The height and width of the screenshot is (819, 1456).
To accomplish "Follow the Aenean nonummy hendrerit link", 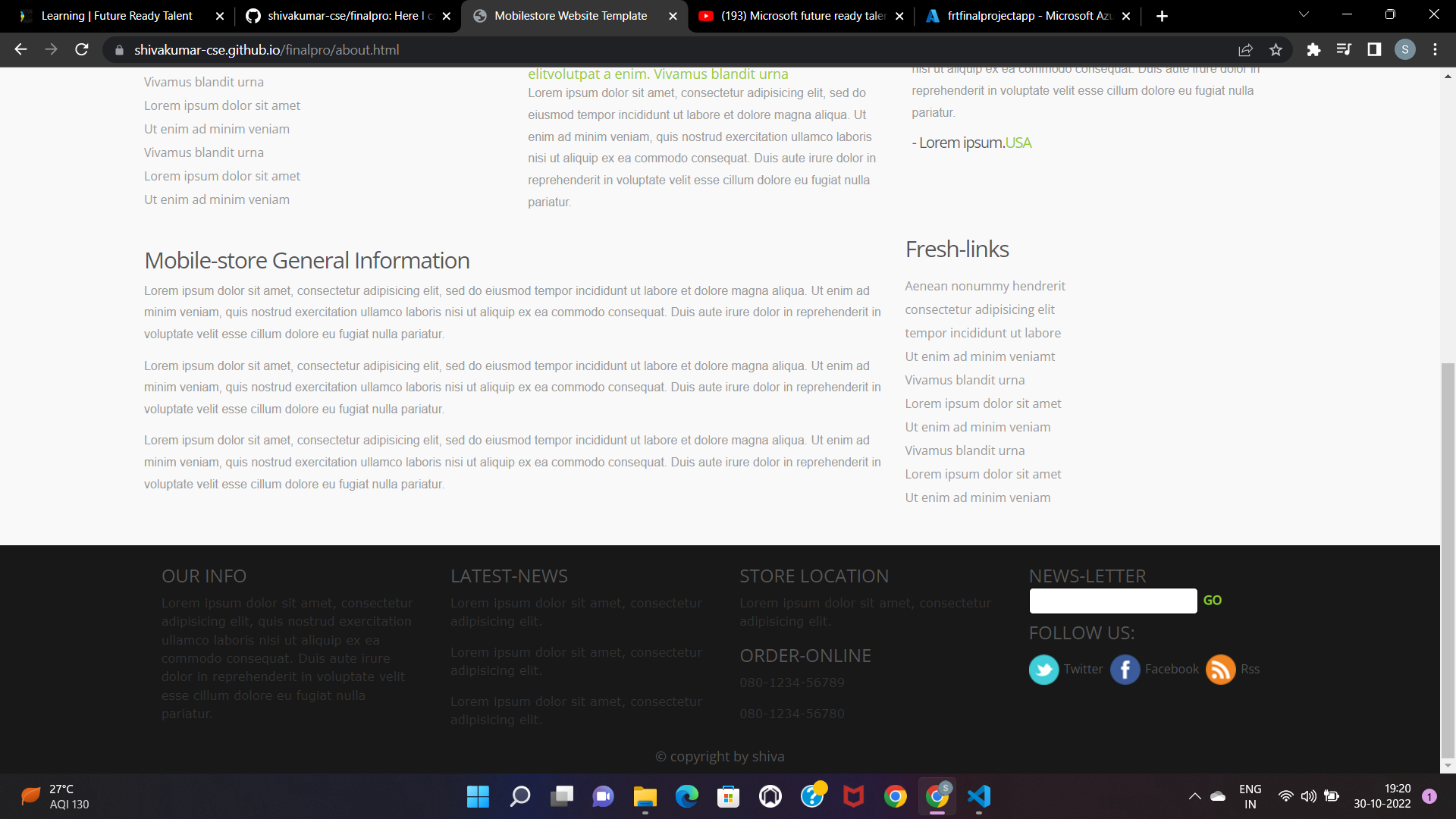I will point(985,286).
